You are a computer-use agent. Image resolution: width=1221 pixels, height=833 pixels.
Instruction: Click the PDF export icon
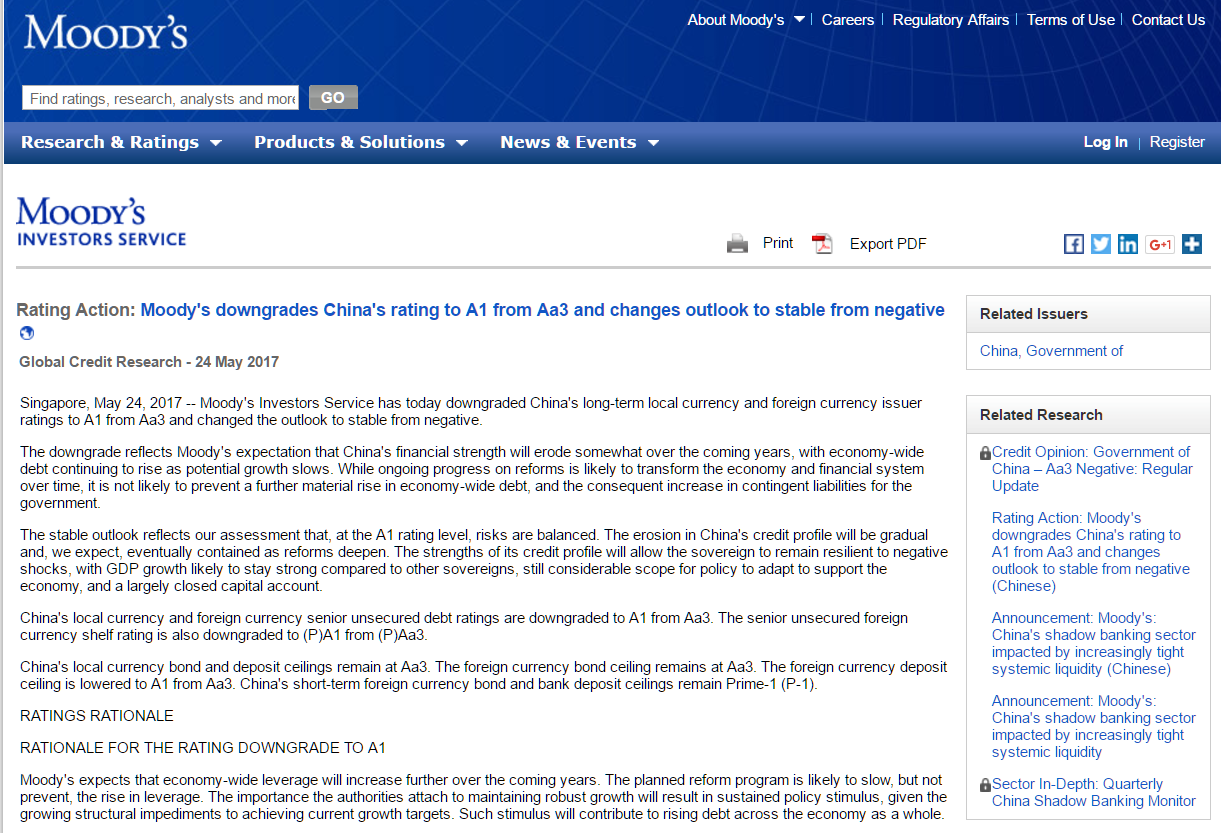(822, 243)
